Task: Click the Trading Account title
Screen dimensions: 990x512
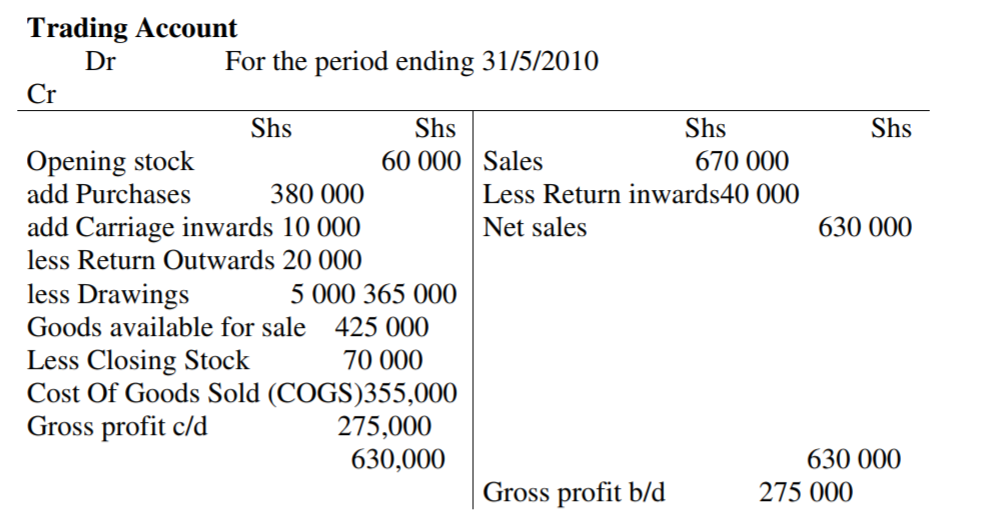Action: pyautogui.click(x=132, y=28)
